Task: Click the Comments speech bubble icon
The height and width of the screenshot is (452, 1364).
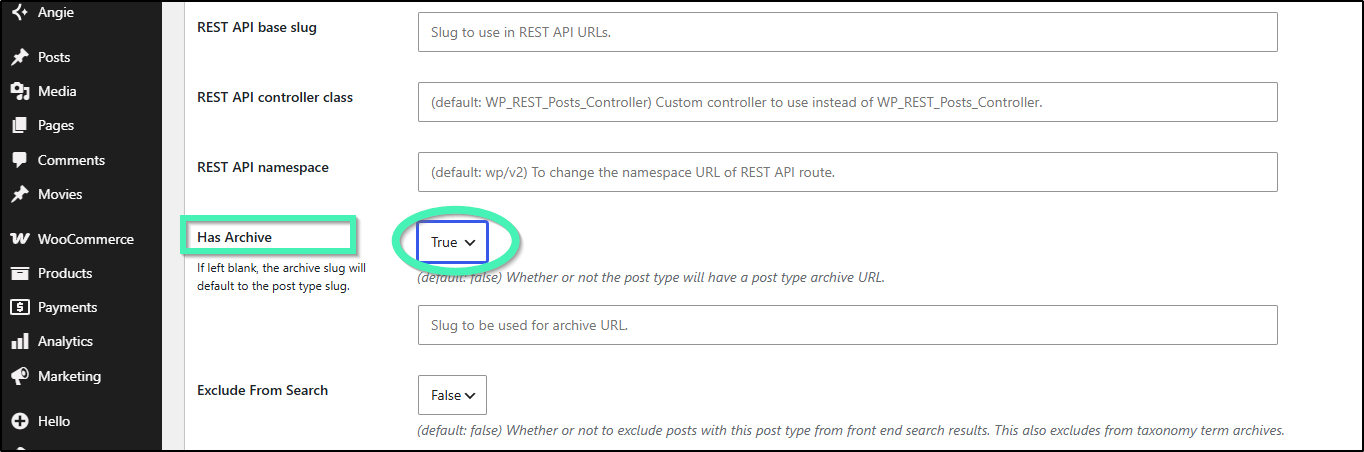Action: point(19,160)
